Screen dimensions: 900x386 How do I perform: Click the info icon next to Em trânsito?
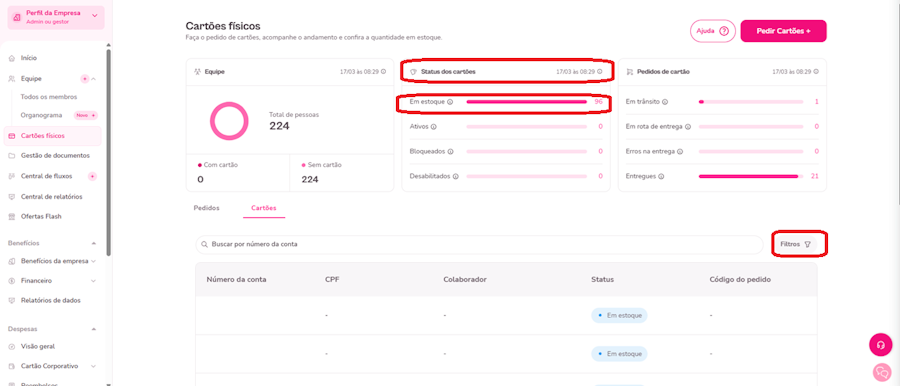pyautogui.click(x=665, y=102)
